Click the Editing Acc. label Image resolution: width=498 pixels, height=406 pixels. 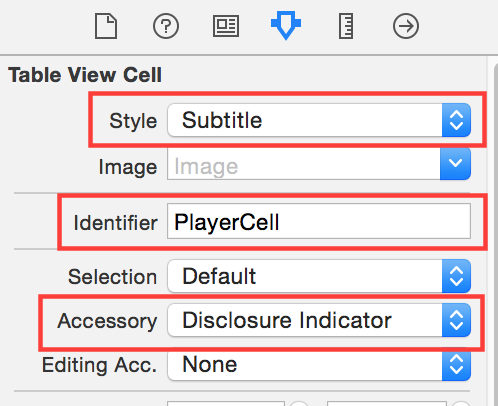tap(99, 365)
